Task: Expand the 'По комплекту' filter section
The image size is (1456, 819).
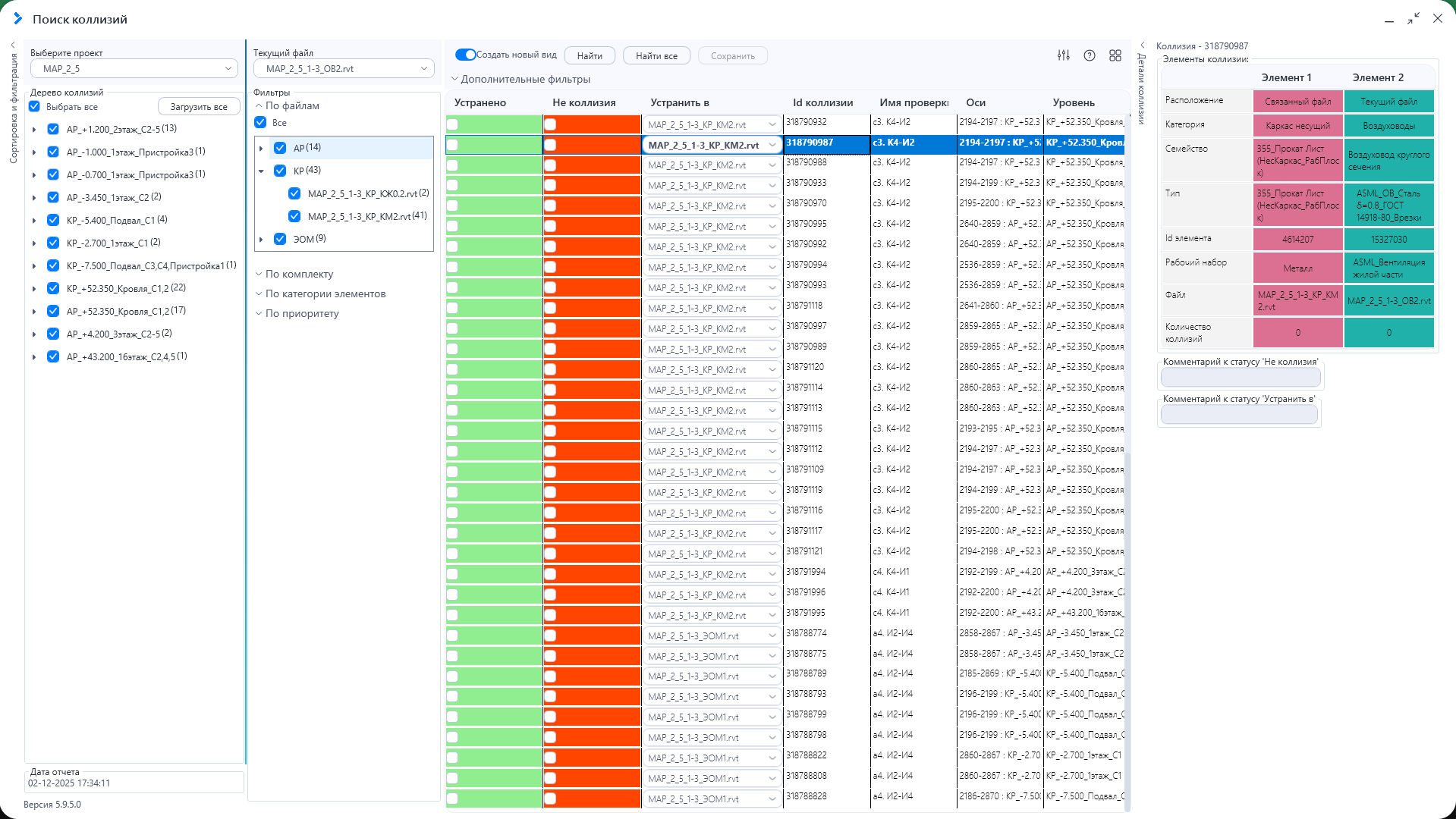Action: click(299, 274)
